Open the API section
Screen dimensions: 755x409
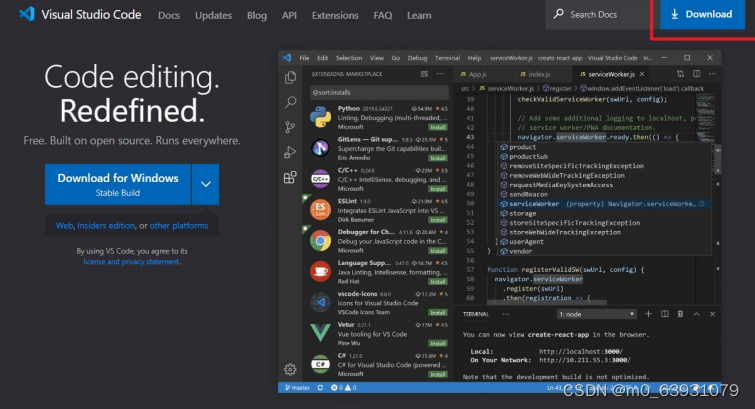tap(289, 15)
